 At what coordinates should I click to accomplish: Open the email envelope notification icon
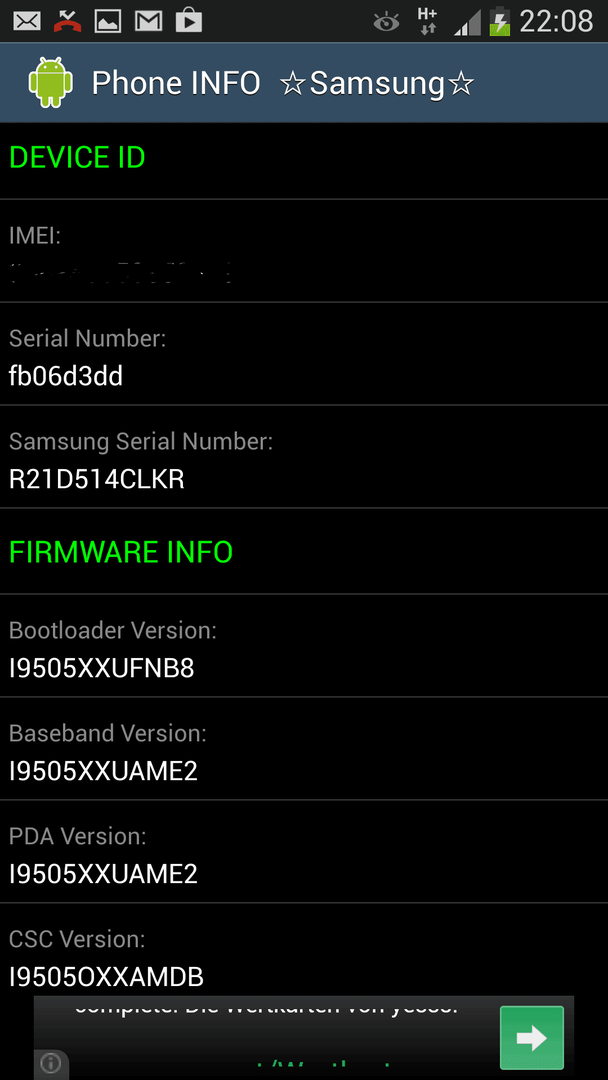[27, 21]
